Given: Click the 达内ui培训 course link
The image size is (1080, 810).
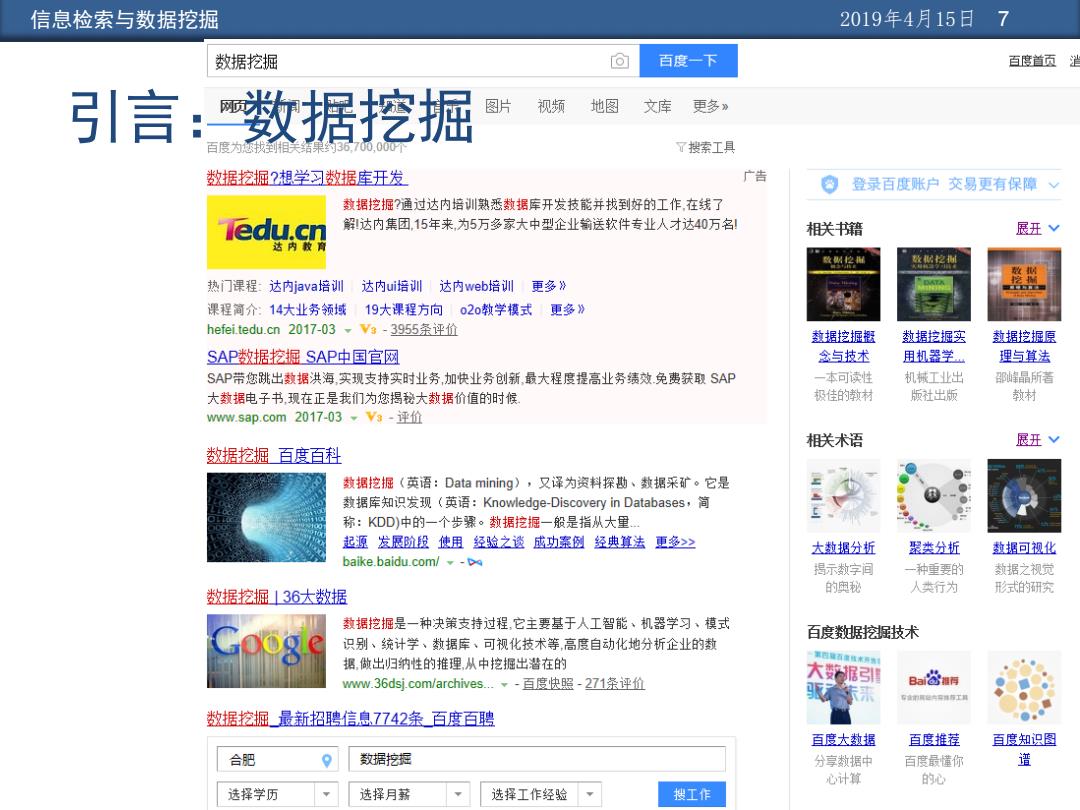Looking at the screenshot, I should pyautogui.click(x=392, y=286).
